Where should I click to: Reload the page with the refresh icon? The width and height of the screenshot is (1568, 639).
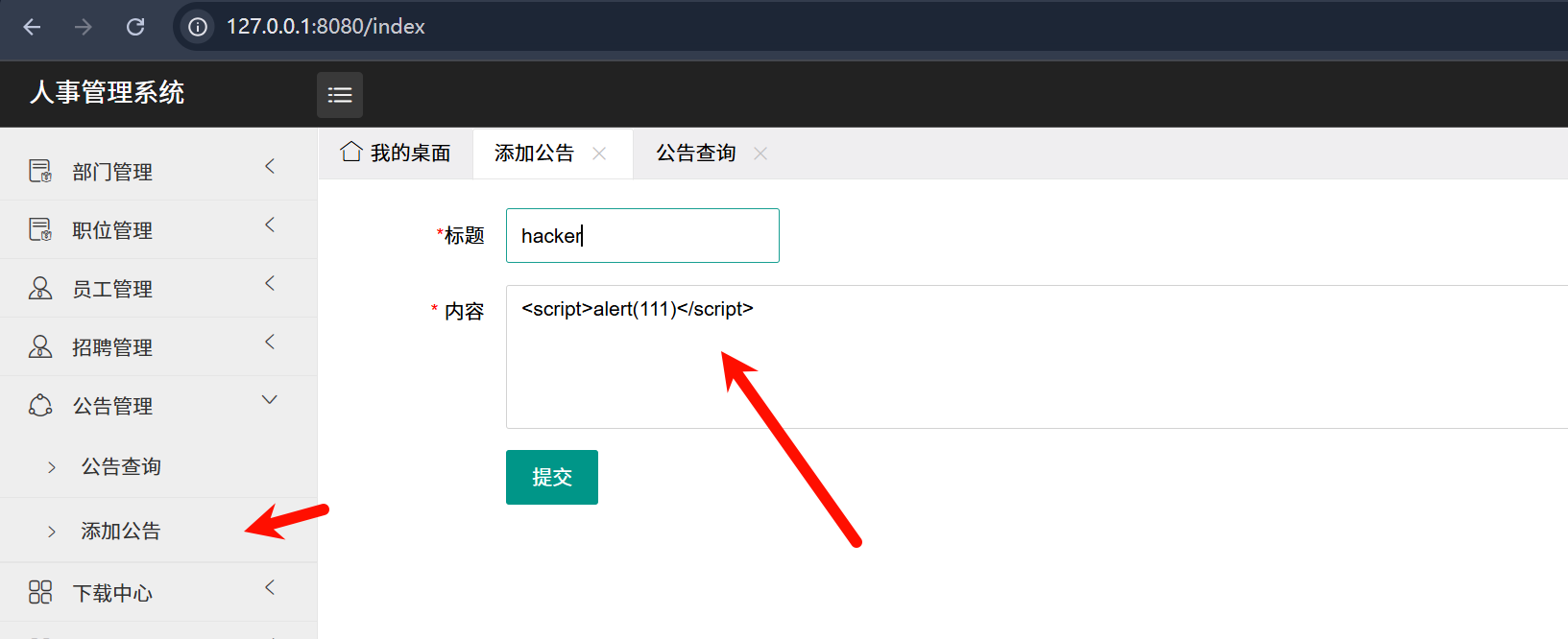(x=135, y=27)
